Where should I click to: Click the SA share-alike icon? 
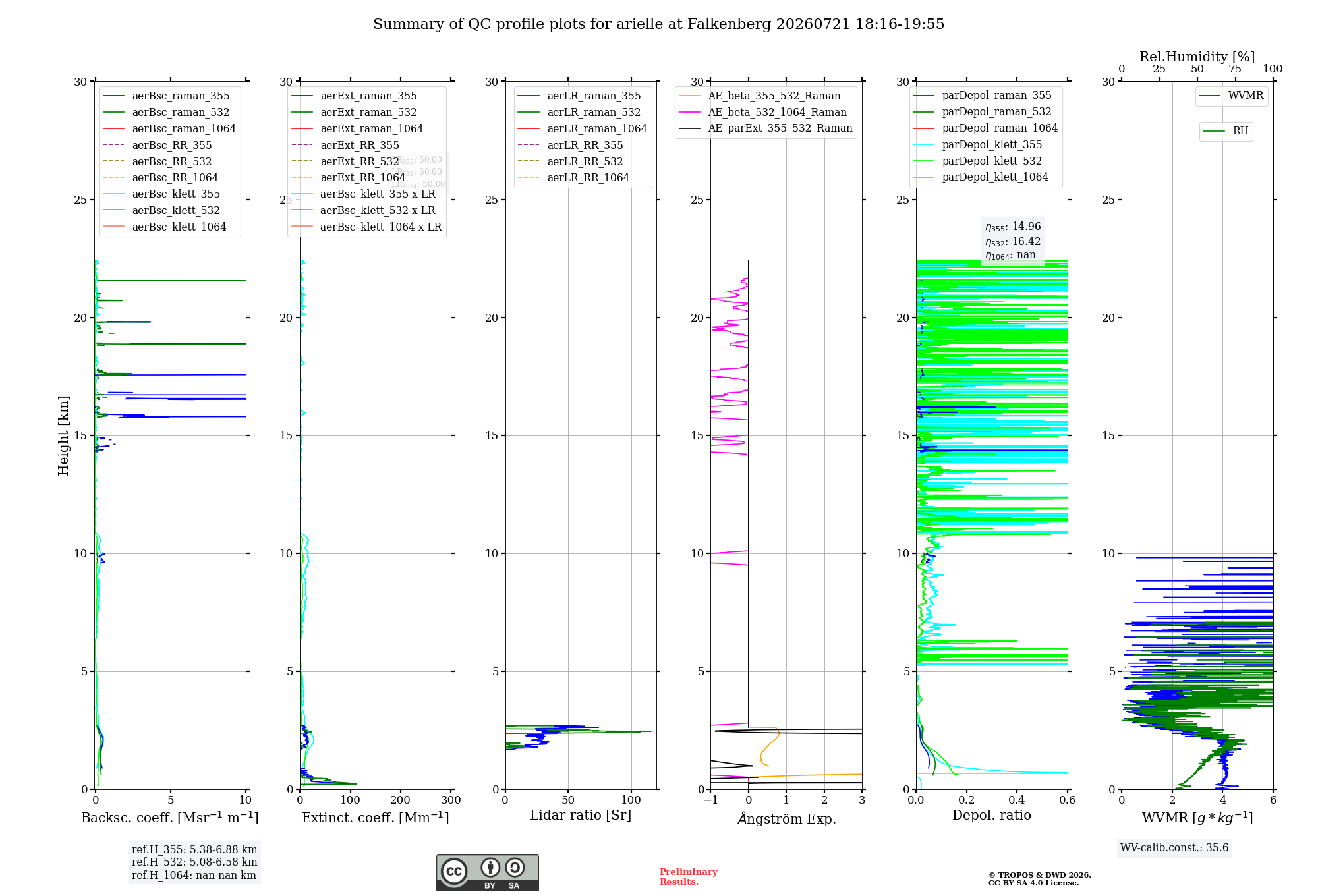click(515, 867)
